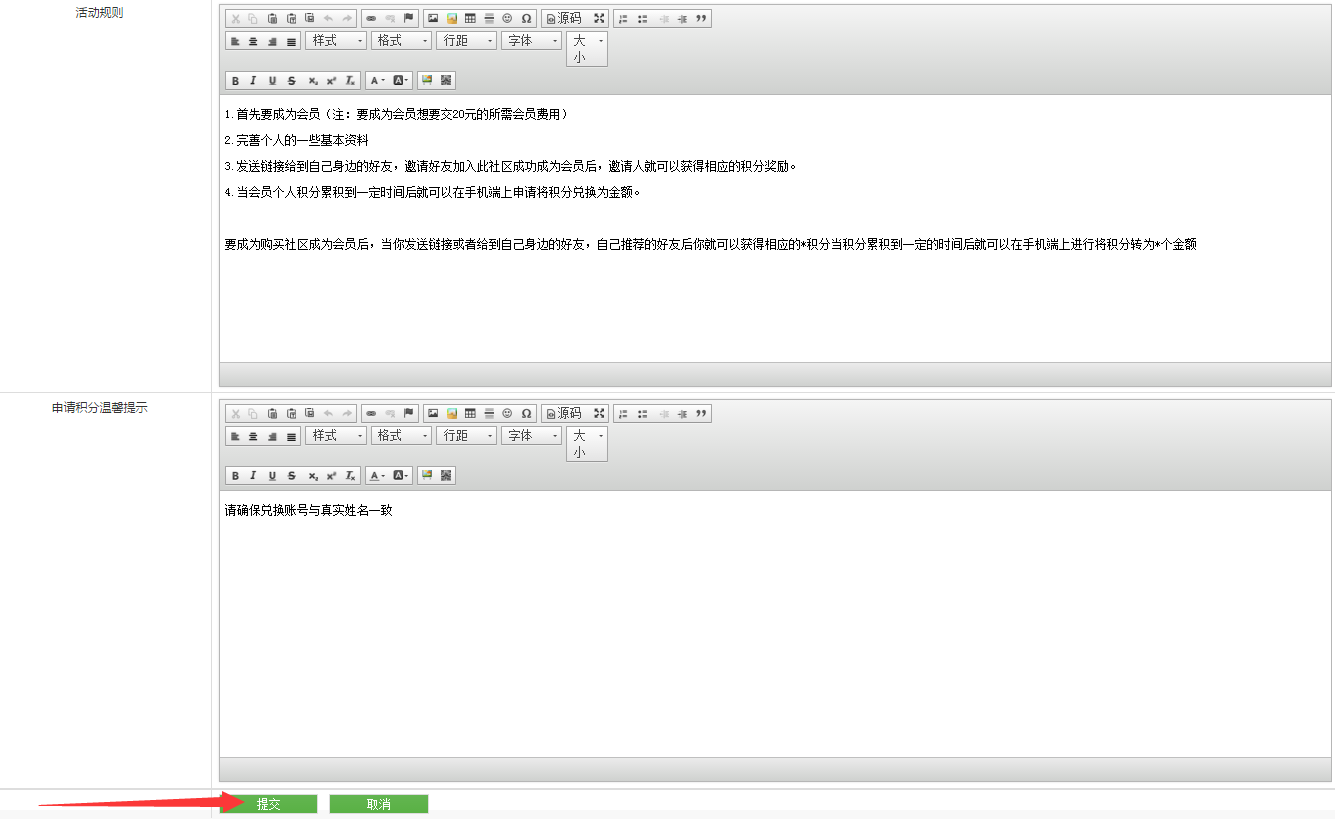Open text color picker in 活动规则 editor
The image size is (1335, 819).
tap(376, 81)
